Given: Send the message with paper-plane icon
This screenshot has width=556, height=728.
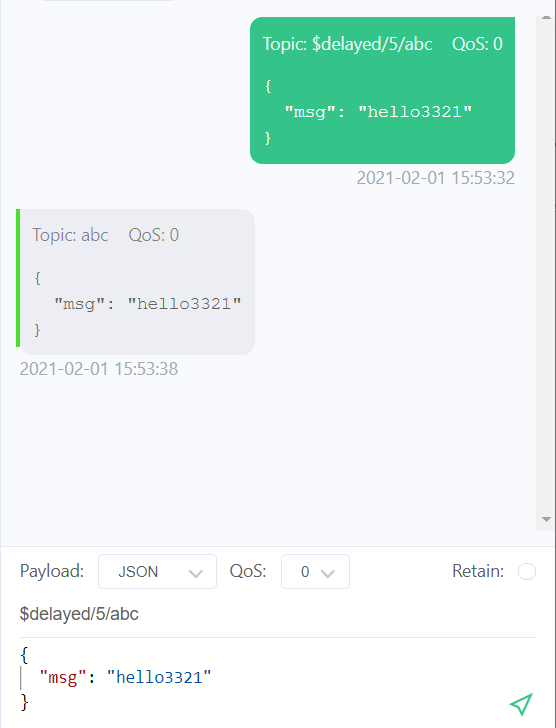Looking at the screenshot, I should point(521,704).
